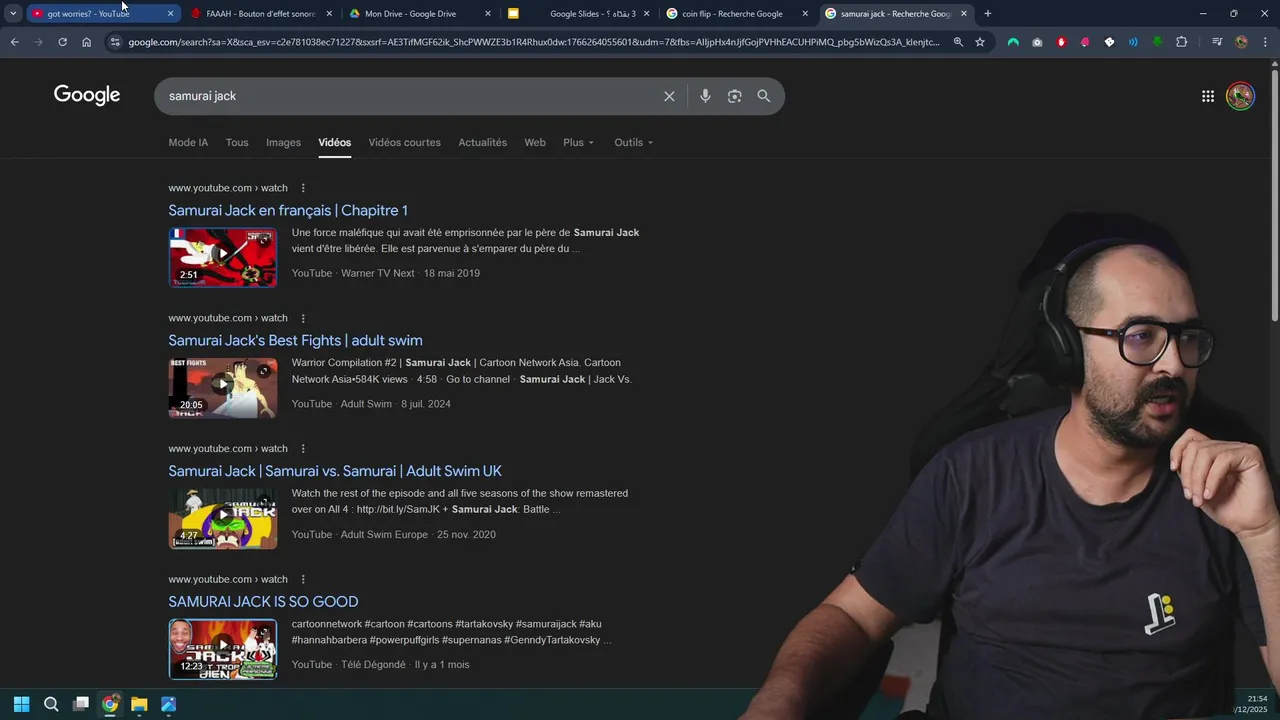Focus the samurai jack search field

point(410,96)
